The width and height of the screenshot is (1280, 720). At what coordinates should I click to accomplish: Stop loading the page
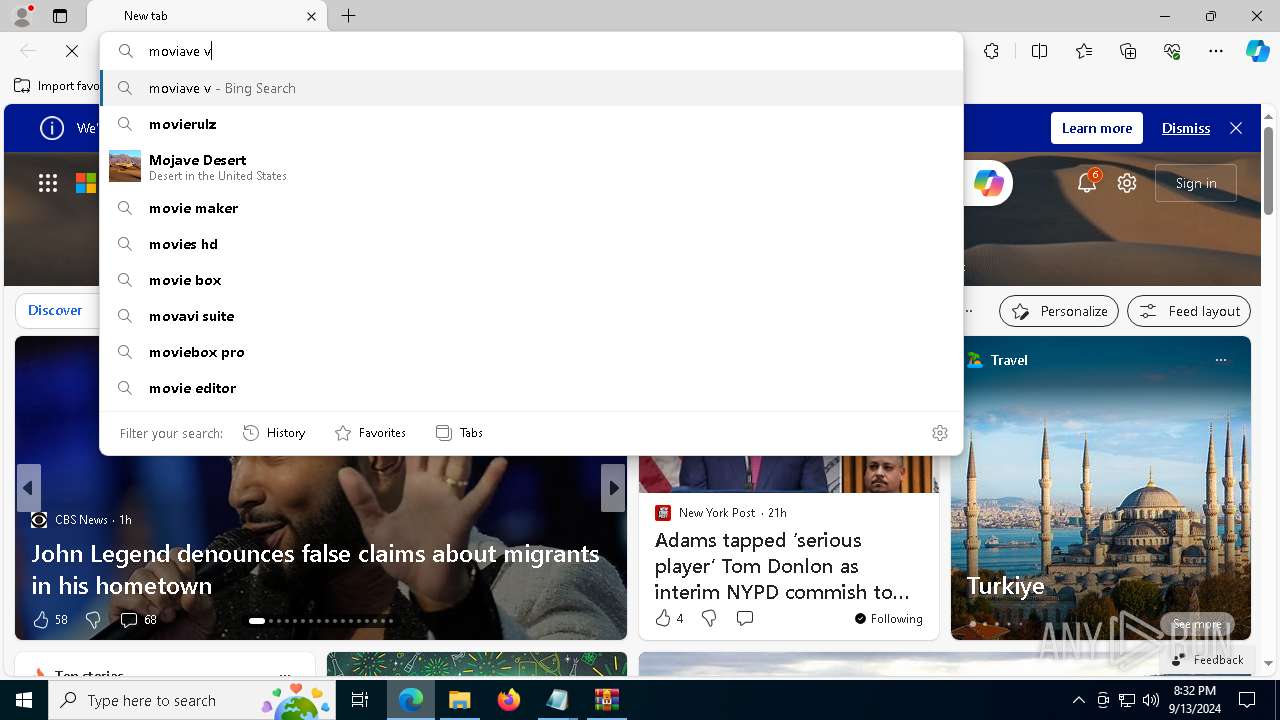point(72,51)
